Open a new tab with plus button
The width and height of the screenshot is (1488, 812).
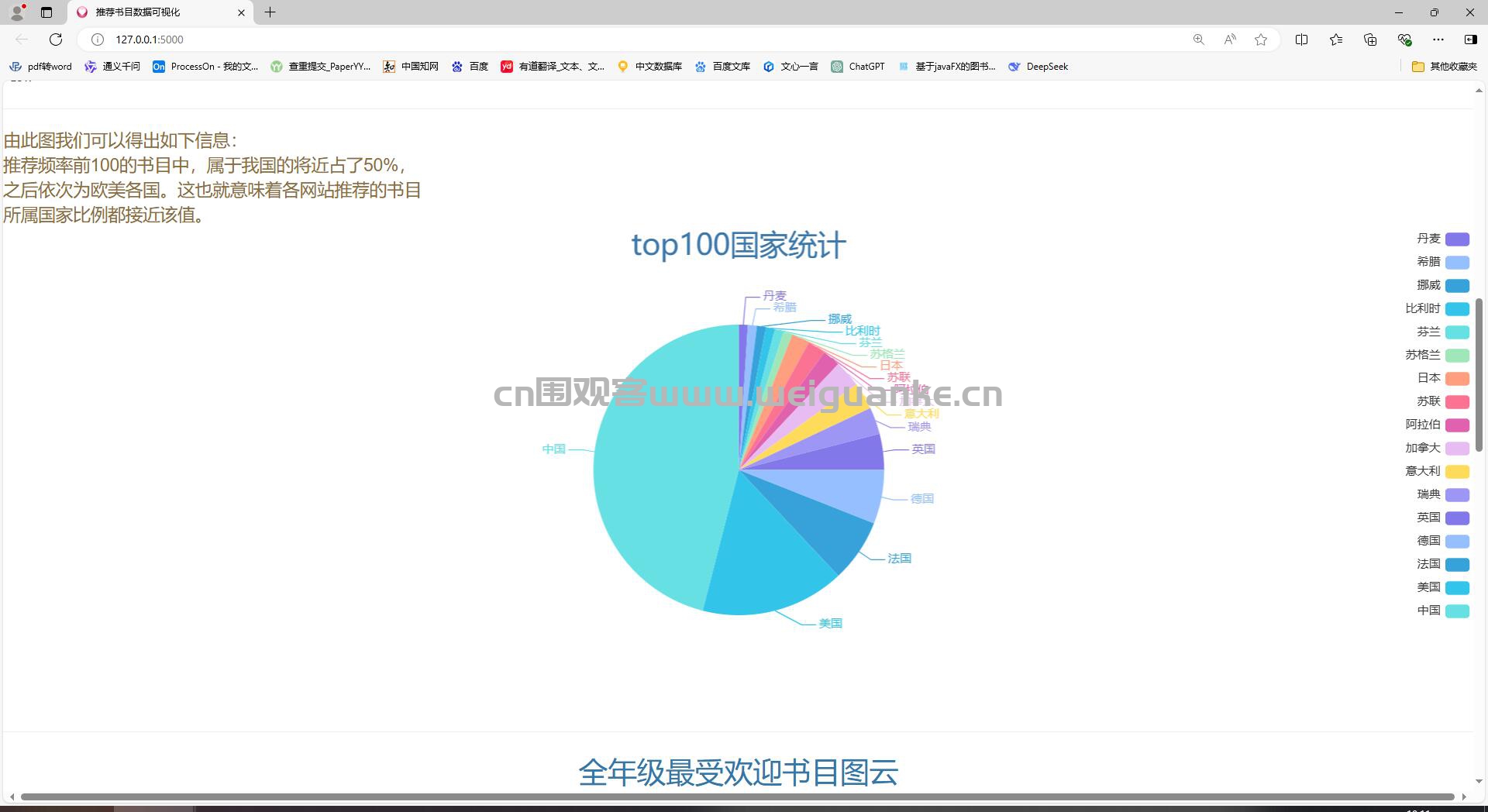point(270,12)
